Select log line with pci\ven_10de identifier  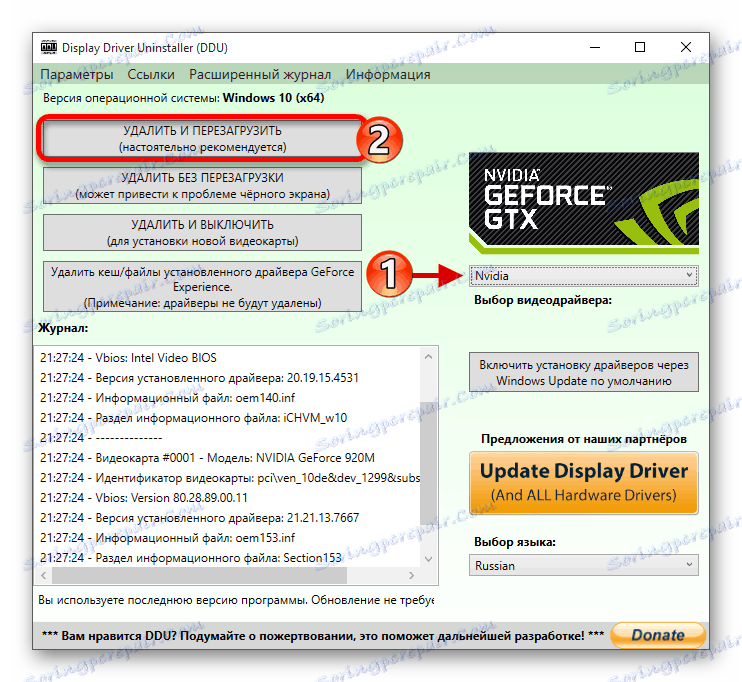tap(230, 478)
